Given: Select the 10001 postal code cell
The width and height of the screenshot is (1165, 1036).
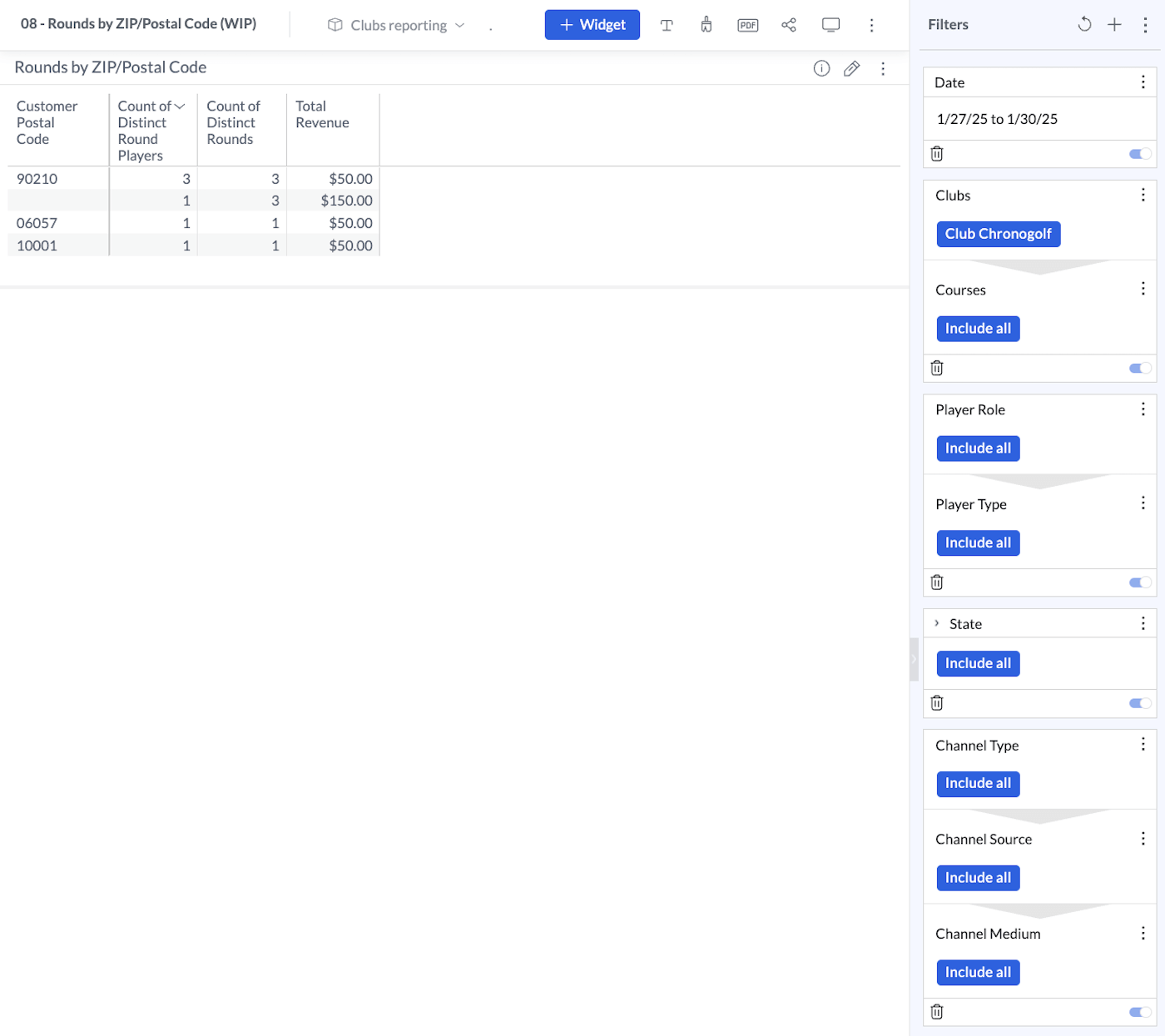Looking at the screenshot, I should 57,245.
